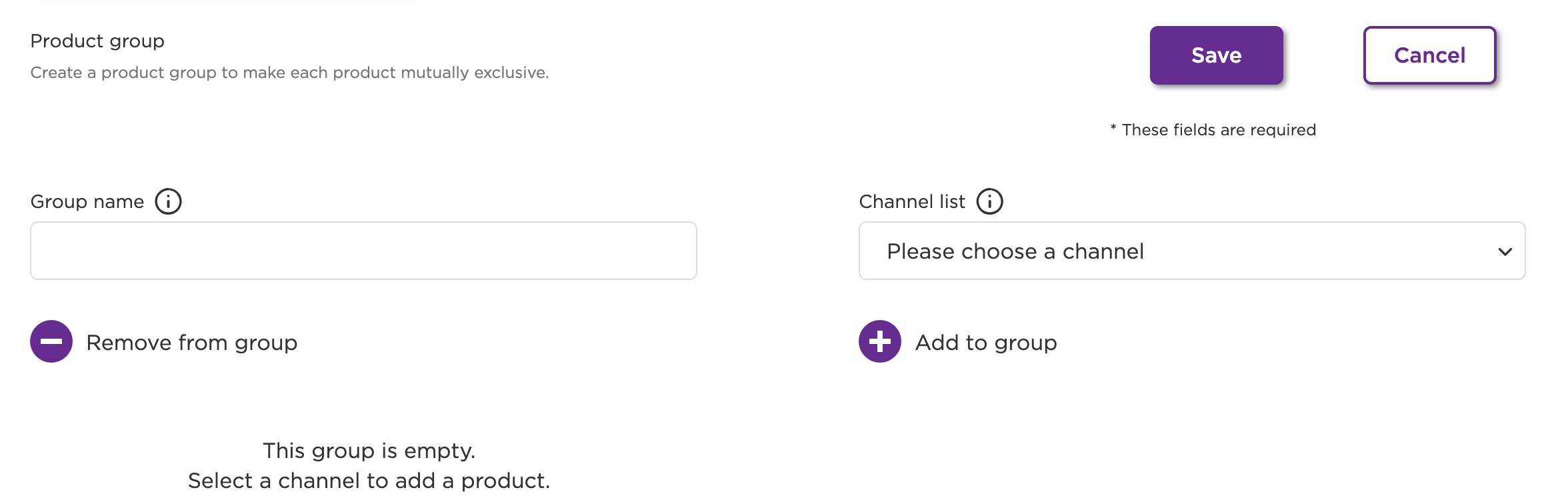The height and width of the screenshot is (504, 1568).
Task: Click the 'This group is empty' message
Action: 369,451
